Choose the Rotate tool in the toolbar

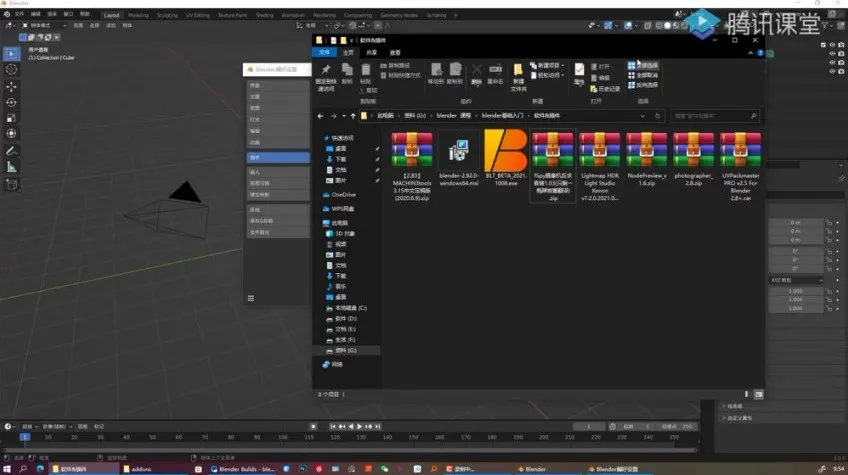[11, 102]
